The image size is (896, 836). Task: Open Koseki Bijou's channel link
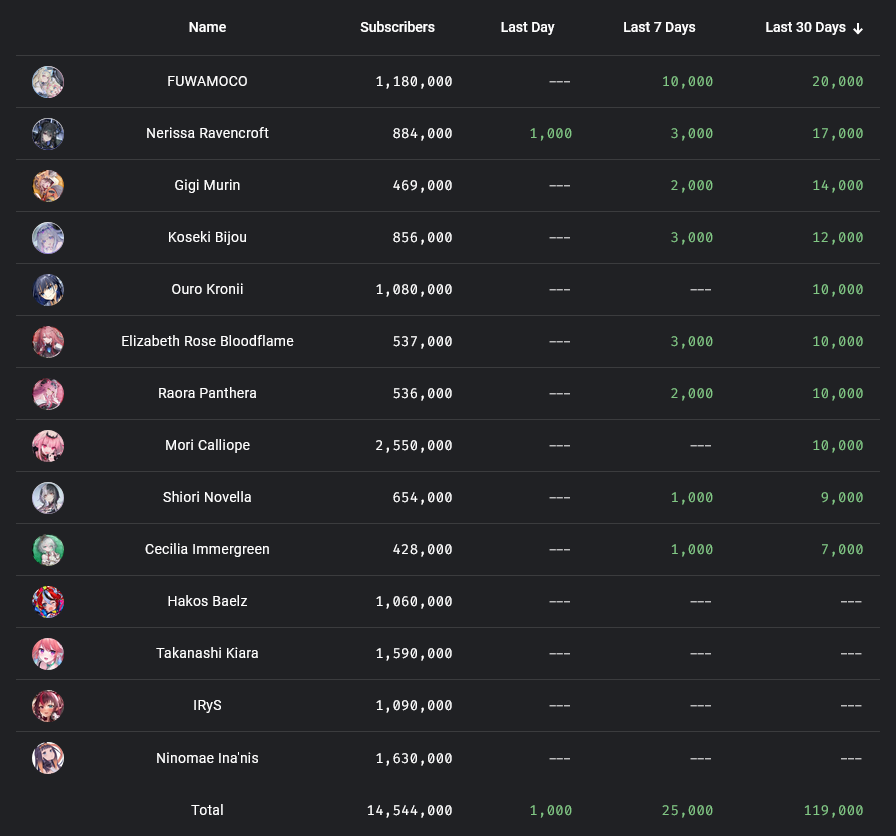(207, 238)
